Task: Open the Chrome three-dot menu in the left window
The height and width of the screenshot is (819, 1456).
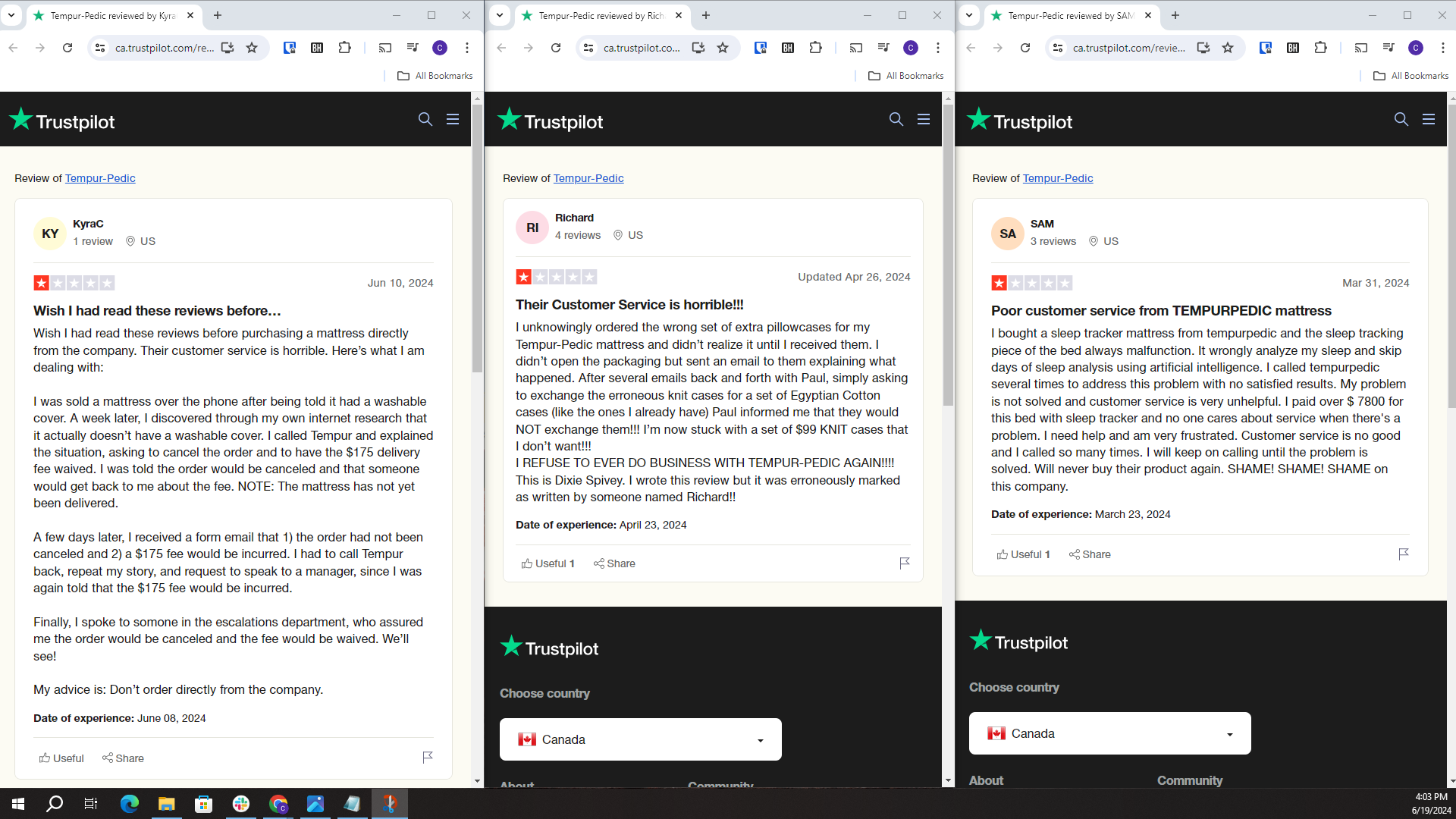Action: point(467,48)
